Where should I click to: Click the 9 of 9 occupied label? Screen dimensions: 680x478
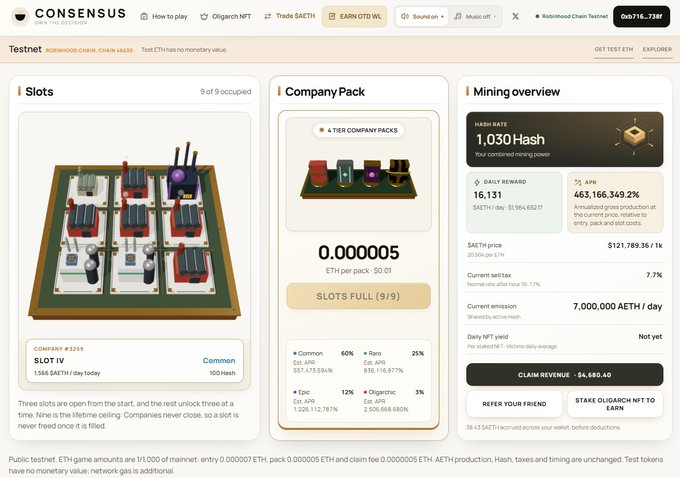(226, 92)
